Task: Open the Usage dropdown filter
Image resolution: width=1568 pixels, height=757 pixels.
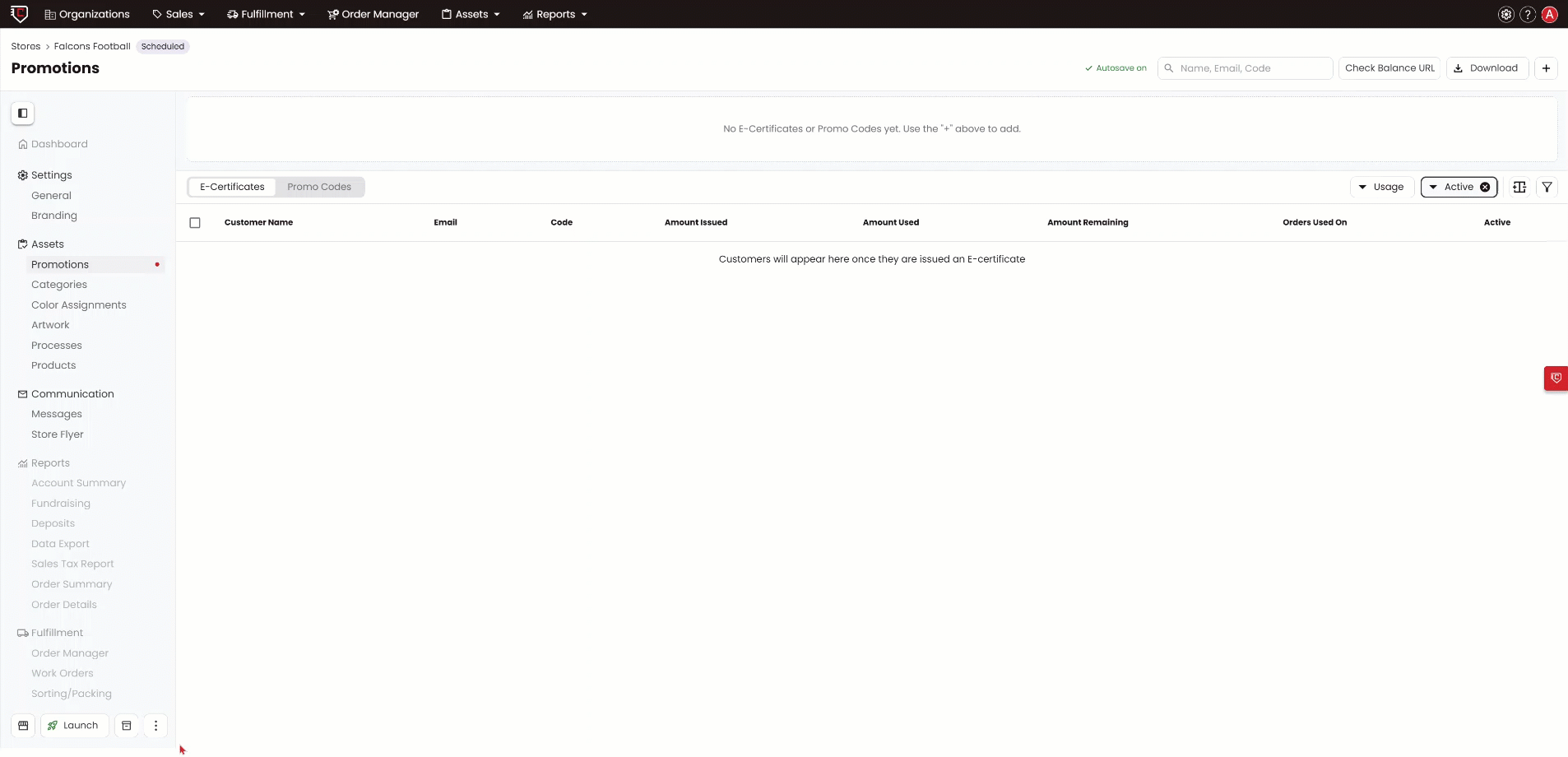Action: click(1382, 187)
